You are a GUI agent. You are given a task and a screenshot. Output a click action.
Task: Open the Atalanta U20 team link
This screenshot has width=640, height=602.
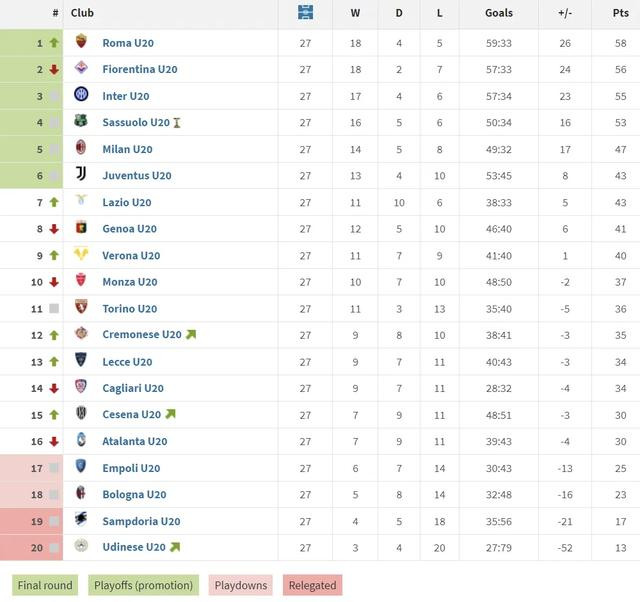(135, 441)
